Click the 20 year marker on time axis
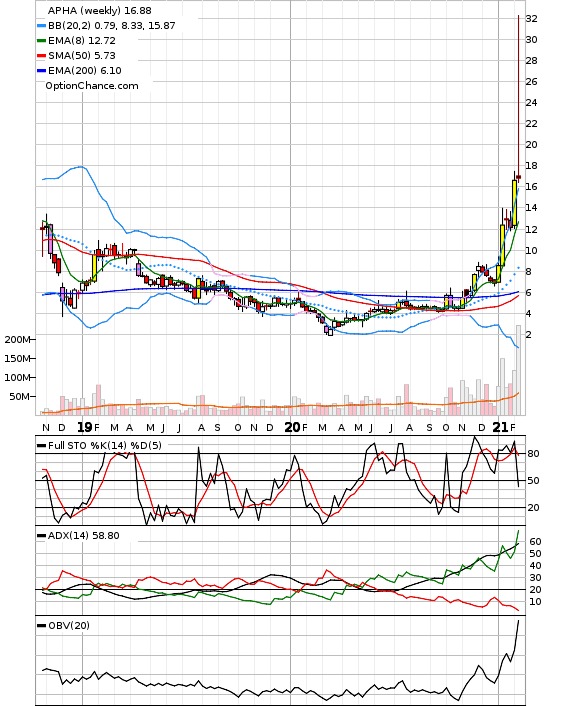The image size is (566, 706). [x=292, y=427]
